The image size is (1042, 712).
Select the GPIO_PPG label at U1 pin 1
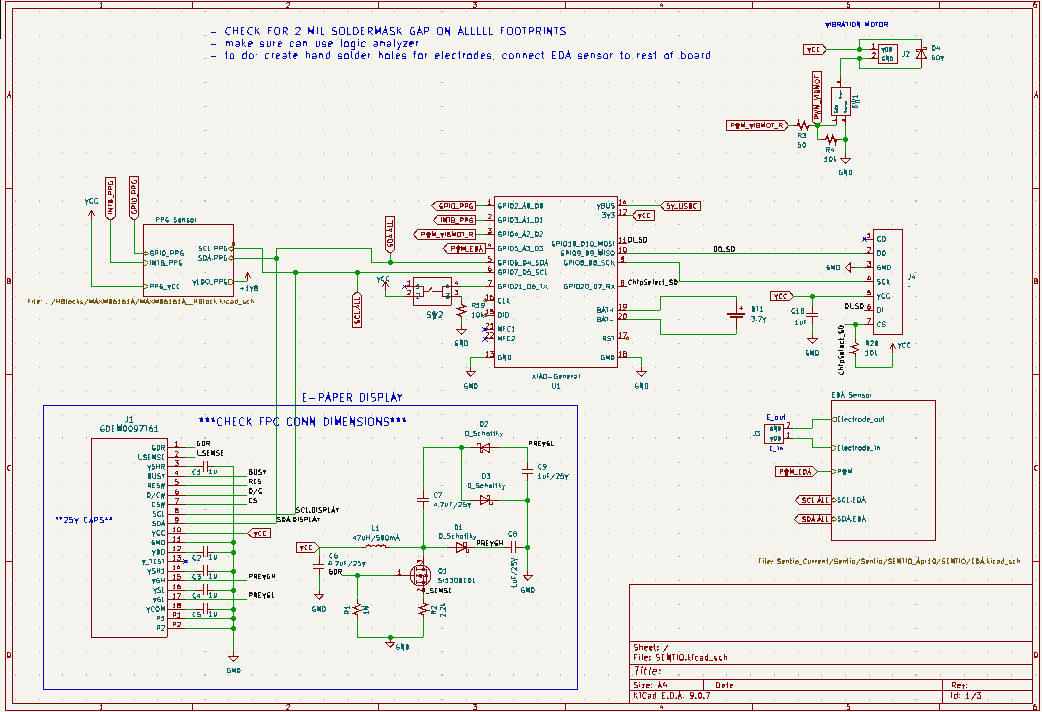click(453, 206)
